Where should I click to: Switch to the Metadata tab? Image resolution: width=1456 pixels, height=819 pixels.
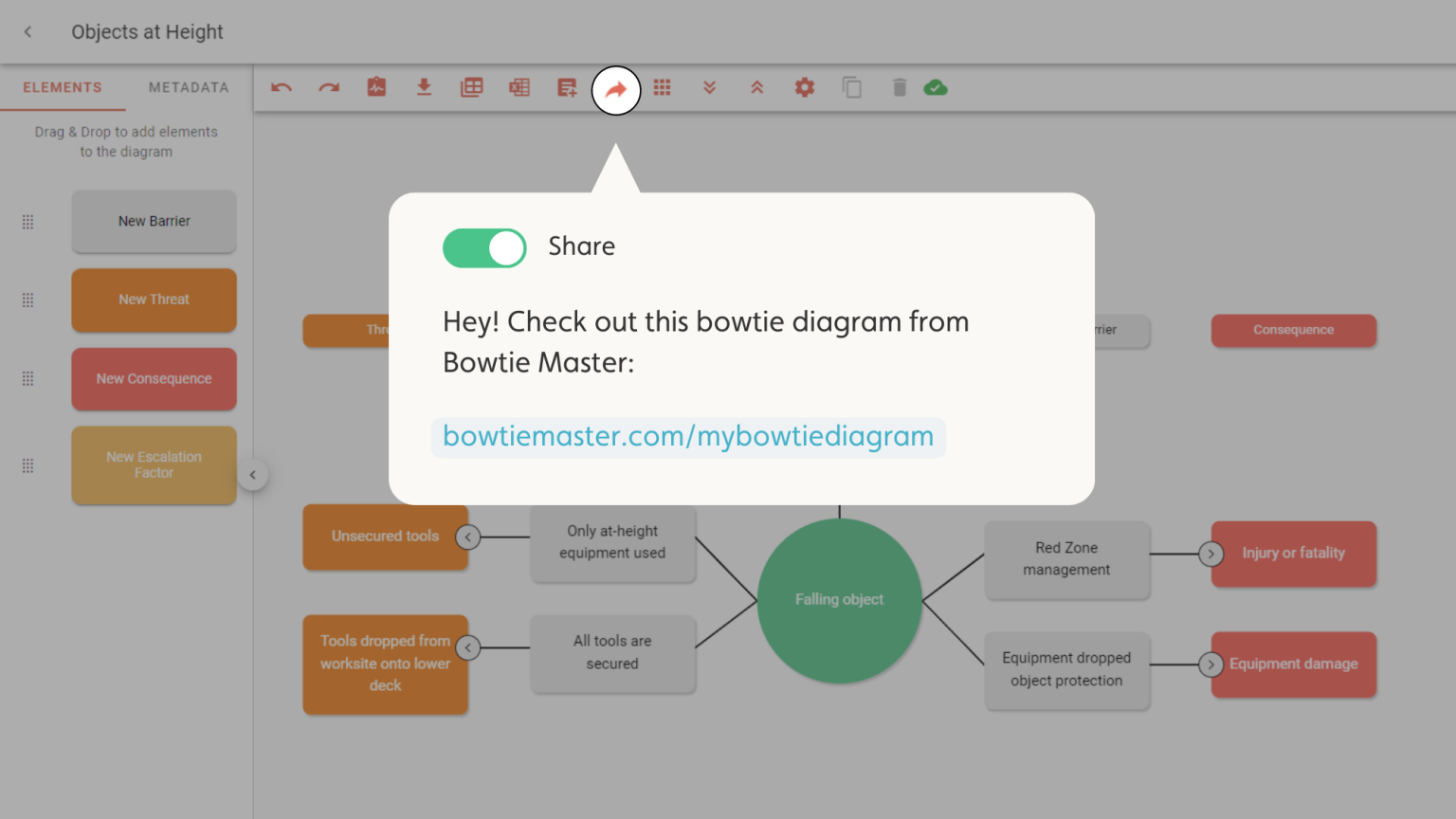coord(189,87)
